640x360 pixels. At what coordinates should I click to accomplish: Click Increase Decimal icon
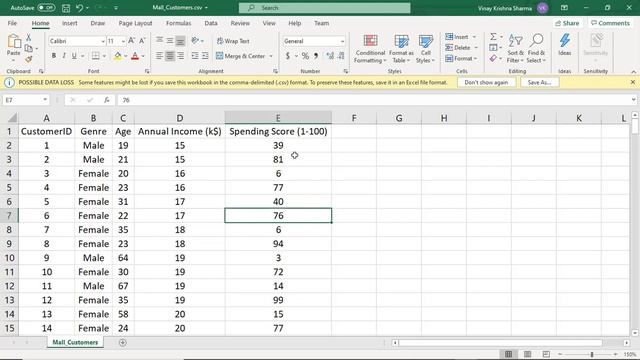click(x=330, y=56)
